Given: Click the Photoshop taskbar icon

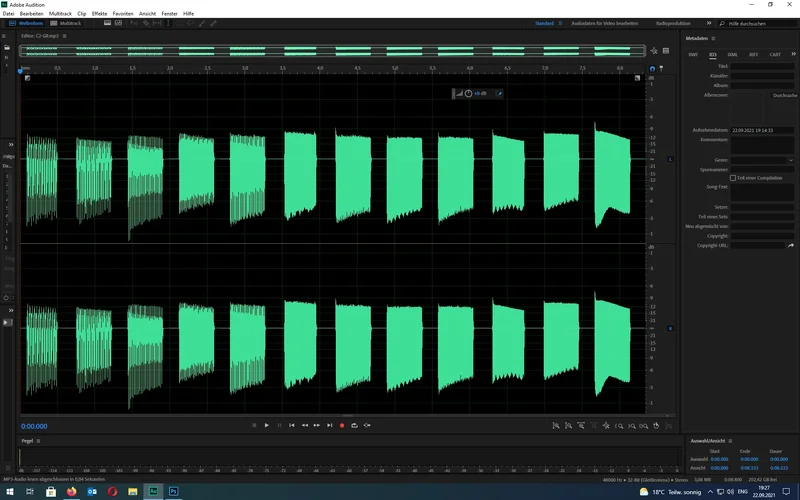Looking at the screenshot, I should pyautogui.click(x=172, y=492).
